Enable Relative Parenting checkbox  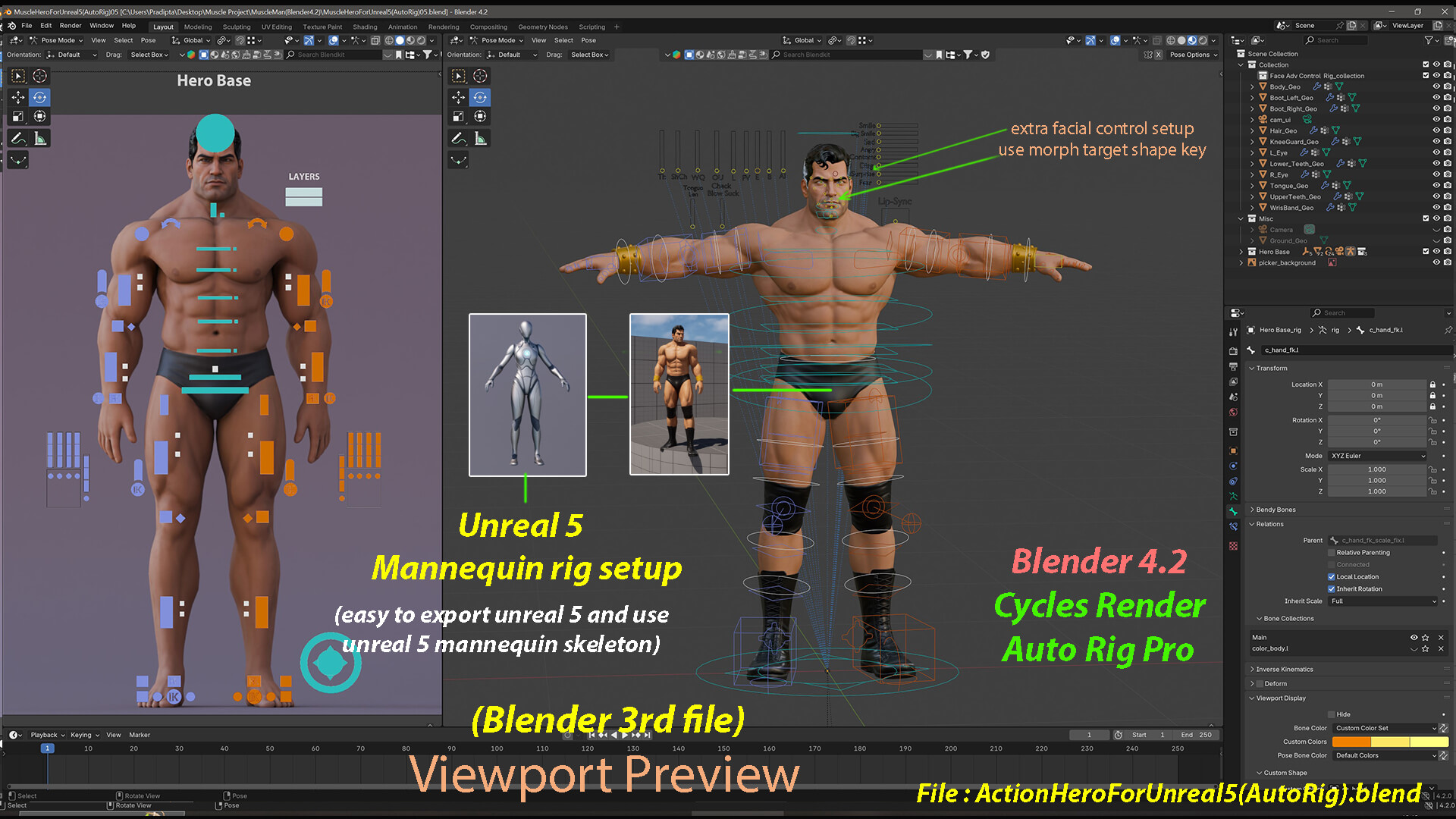1332,552
